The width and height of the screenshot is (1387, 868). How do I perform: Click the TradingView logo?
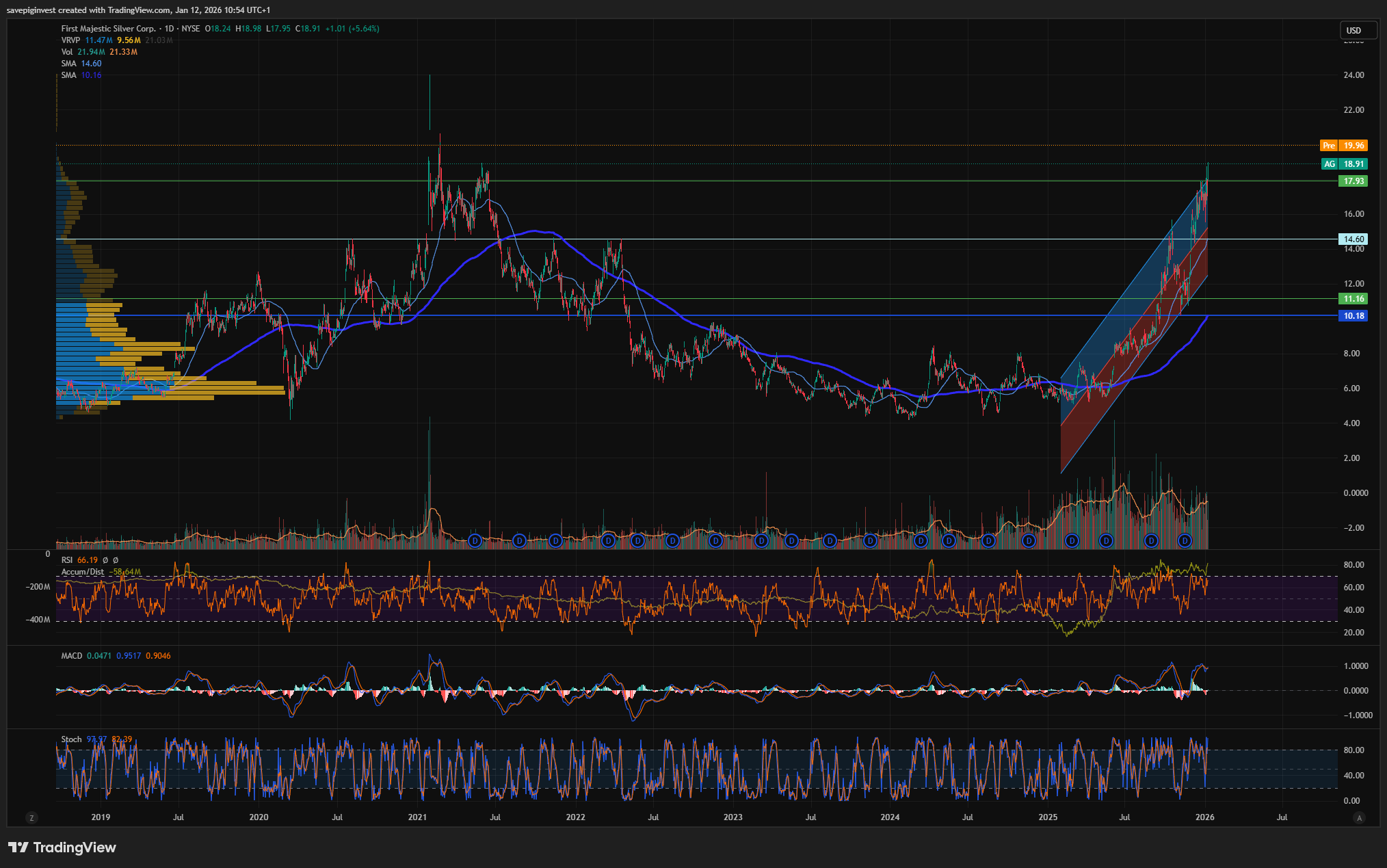(x=62, y=847)
